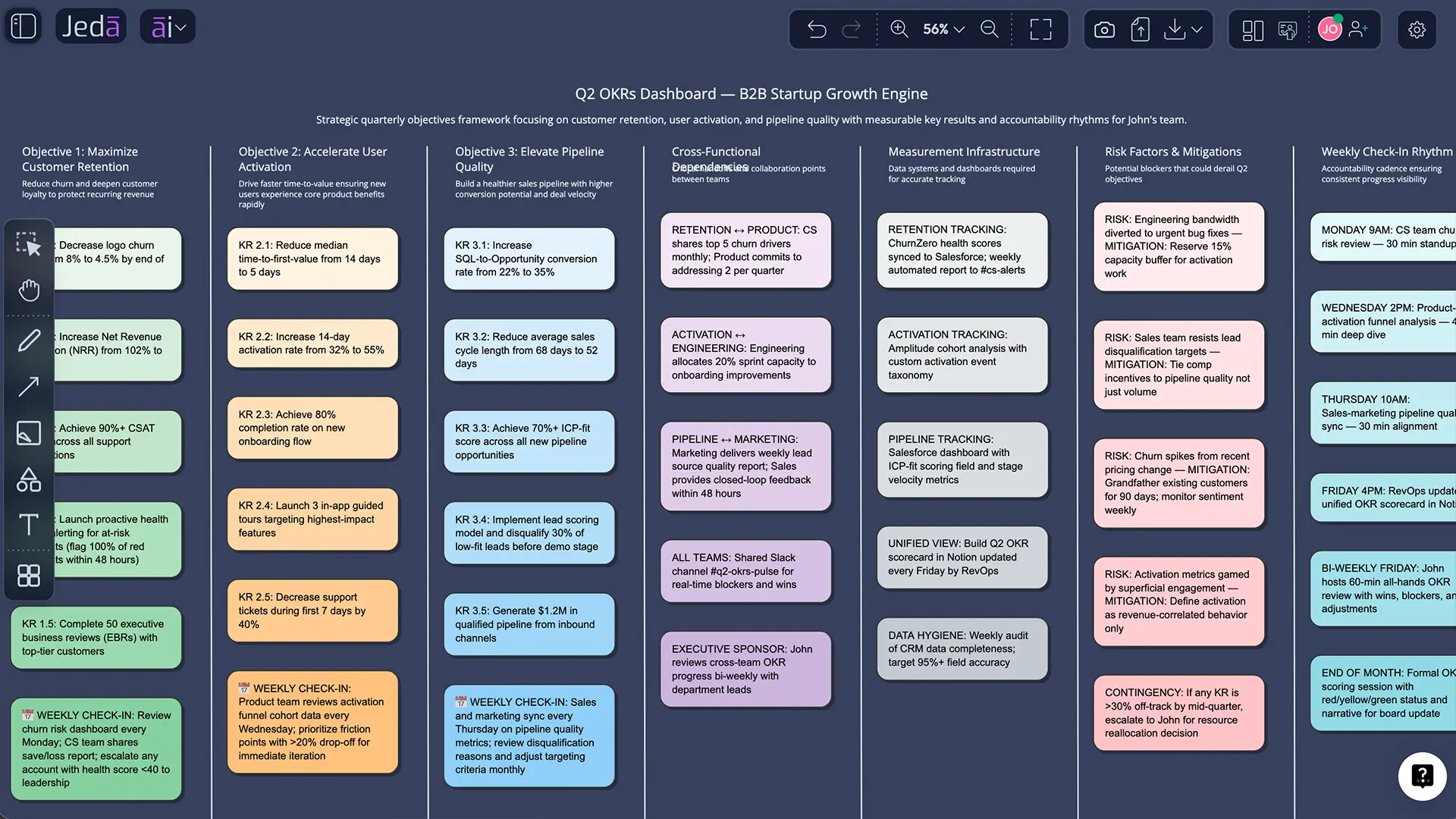This screenshot has height=819, width=1456.
Task: Open the templates grid tool
Action: point(29,576)
